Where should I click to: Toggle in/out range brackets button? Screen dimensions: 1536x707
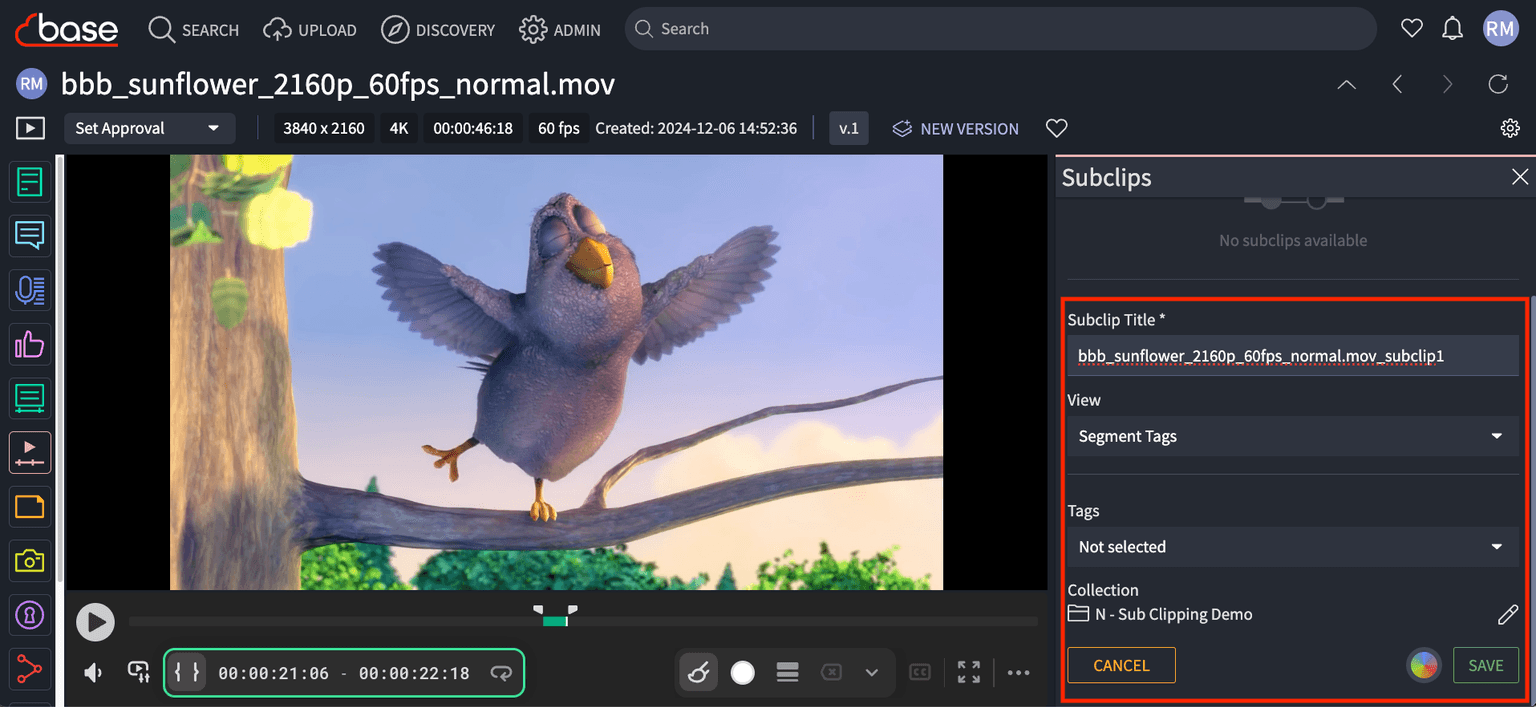tap(187, 672)
